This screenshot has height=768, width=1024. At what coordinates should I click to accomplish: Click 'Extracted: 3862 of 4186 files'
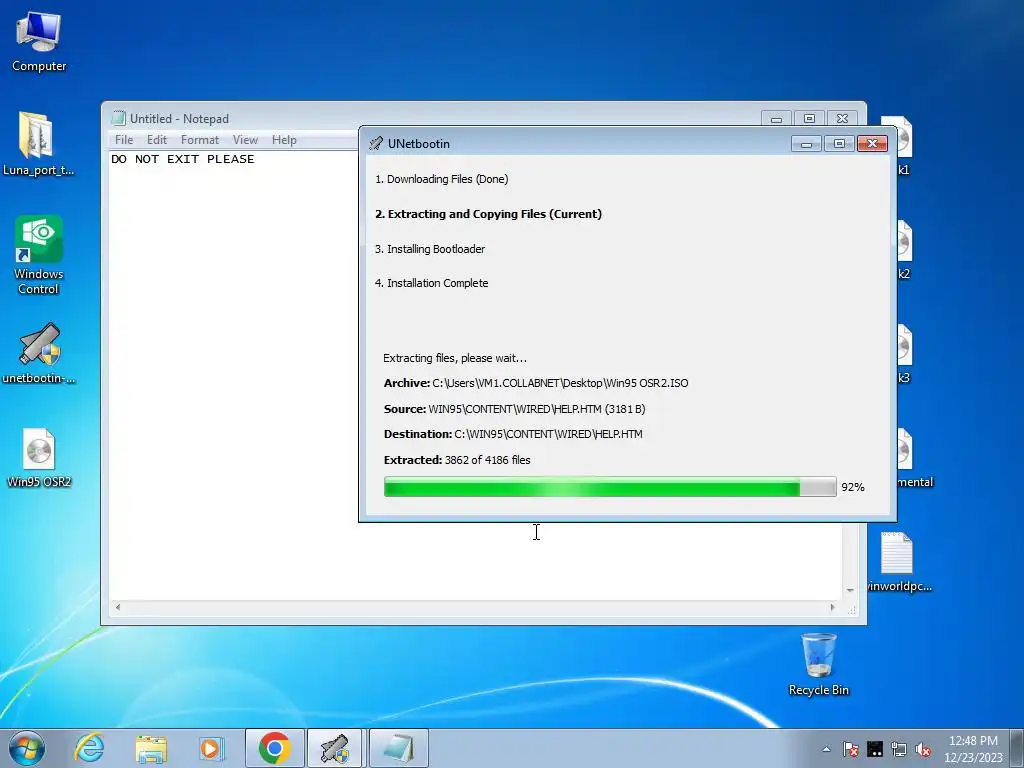click(457, 460)
